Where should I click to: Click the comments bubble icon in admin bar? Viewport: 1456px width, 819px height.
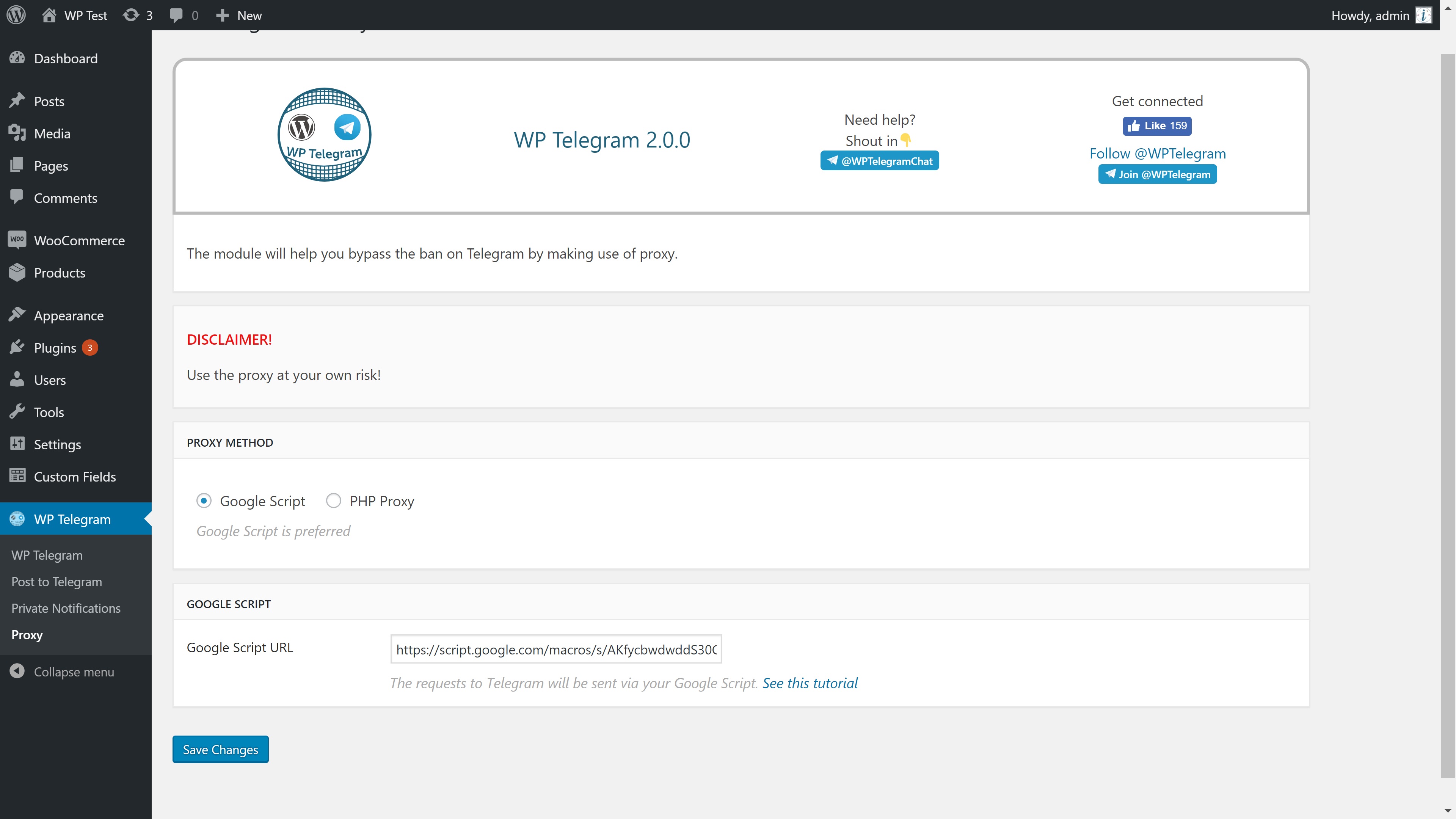[x=176, y=15]
